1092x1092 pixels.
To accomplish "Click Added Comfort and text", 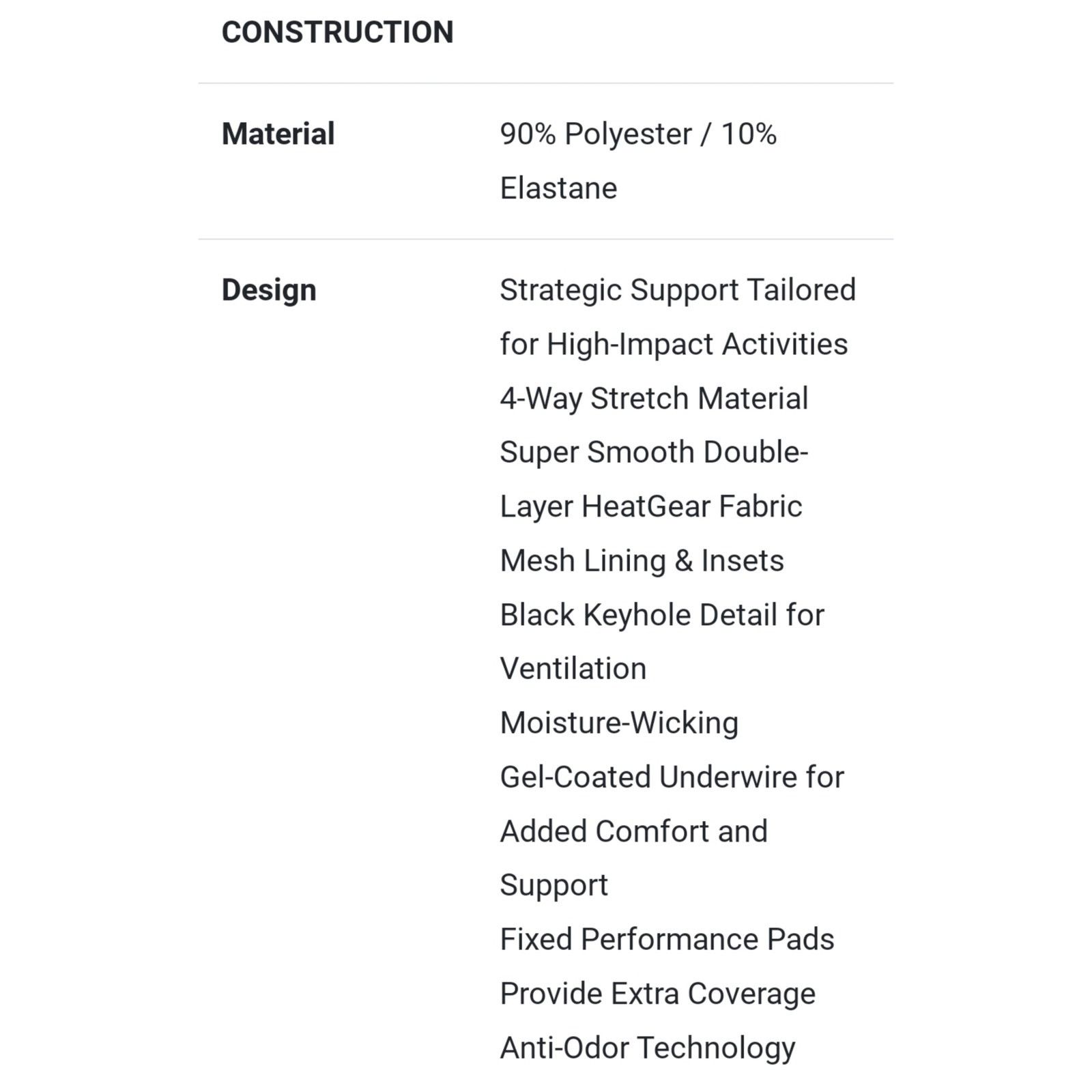I will 634,831.
